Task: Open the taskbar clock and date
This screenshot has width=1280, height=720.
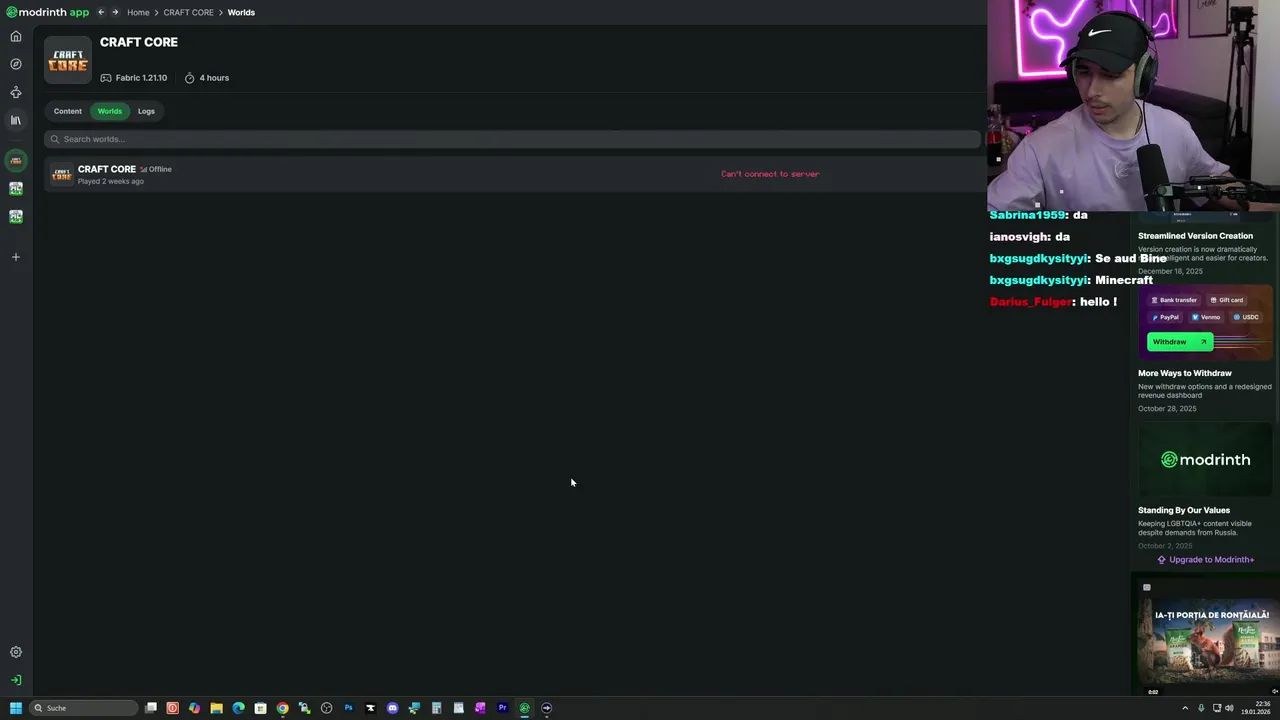Action: pyautogui.click(x=1256, y=708)
